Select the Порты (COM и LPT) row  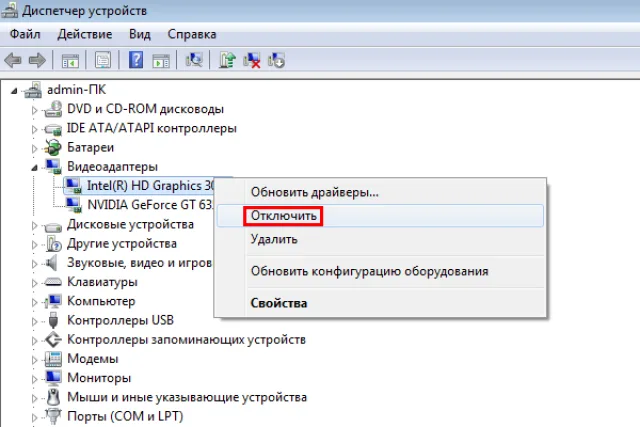click(x=125, y=416)
